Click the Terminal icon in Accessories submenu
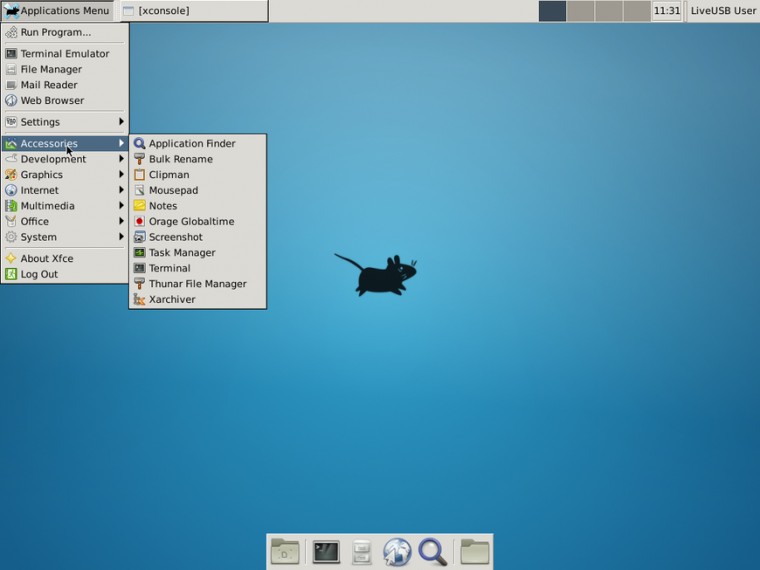The image size is (760, 570). click(140, 268)
